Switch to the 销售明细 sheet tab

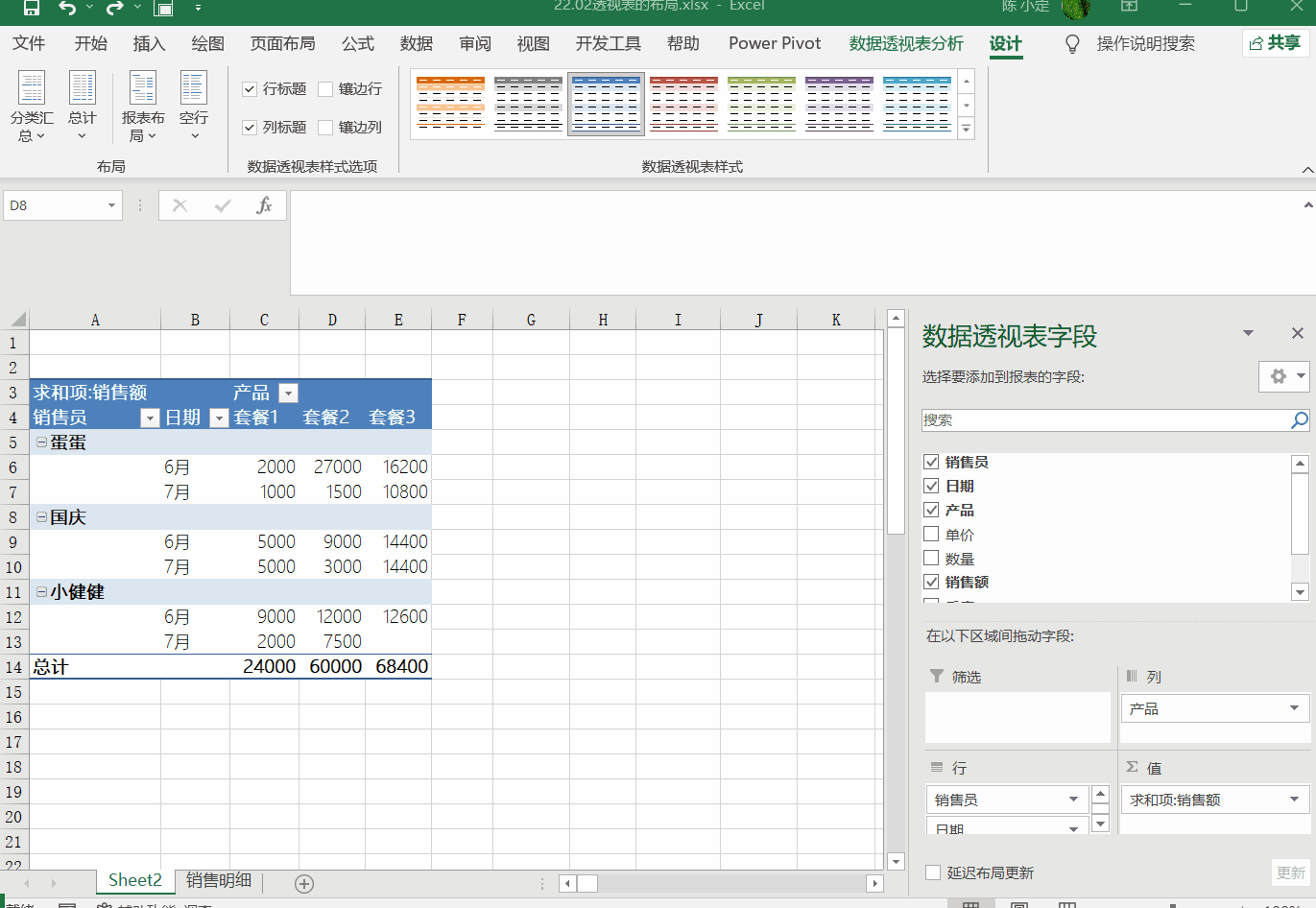(x=219, y=880)
